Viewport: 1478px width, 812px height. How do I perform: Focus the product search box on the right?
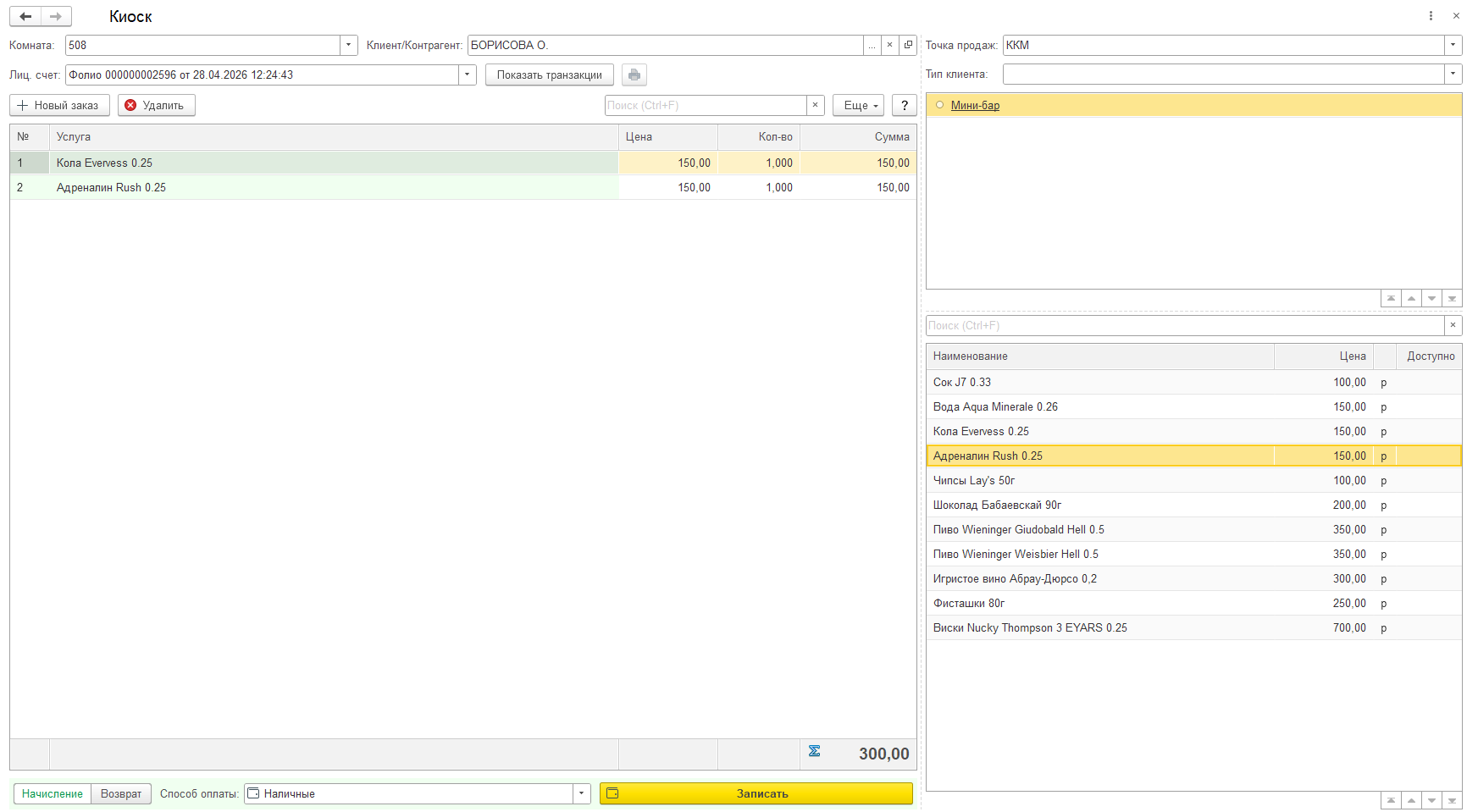coord(1185,325)
